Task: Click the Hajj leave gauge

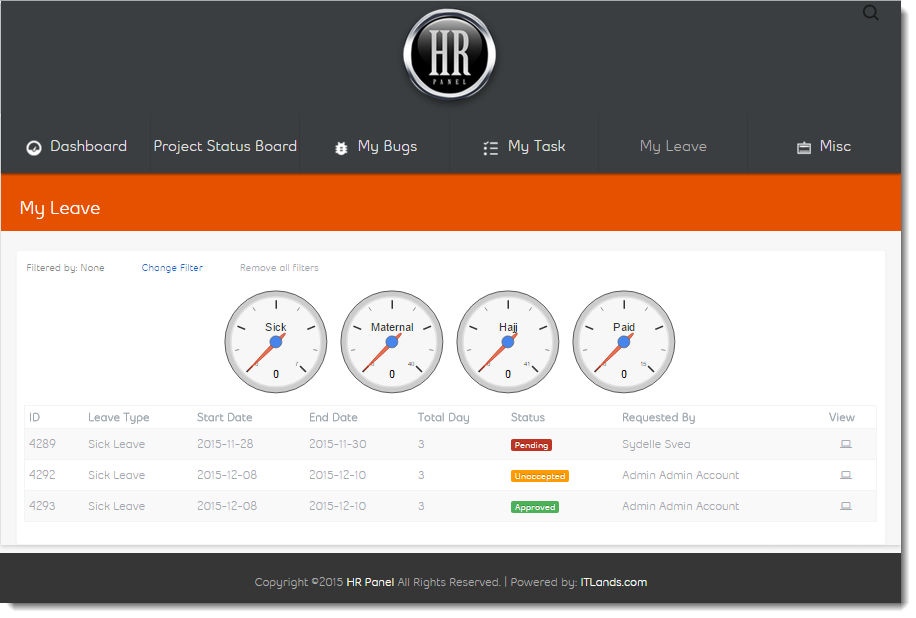Action: pos(508,342)
